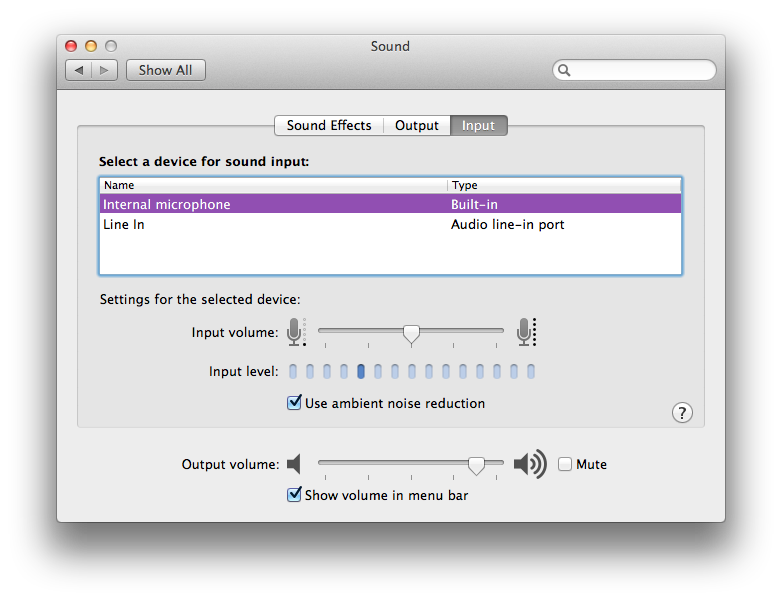782x601 pixels.
Task: Click the Name column header
Action: point(273,185)
